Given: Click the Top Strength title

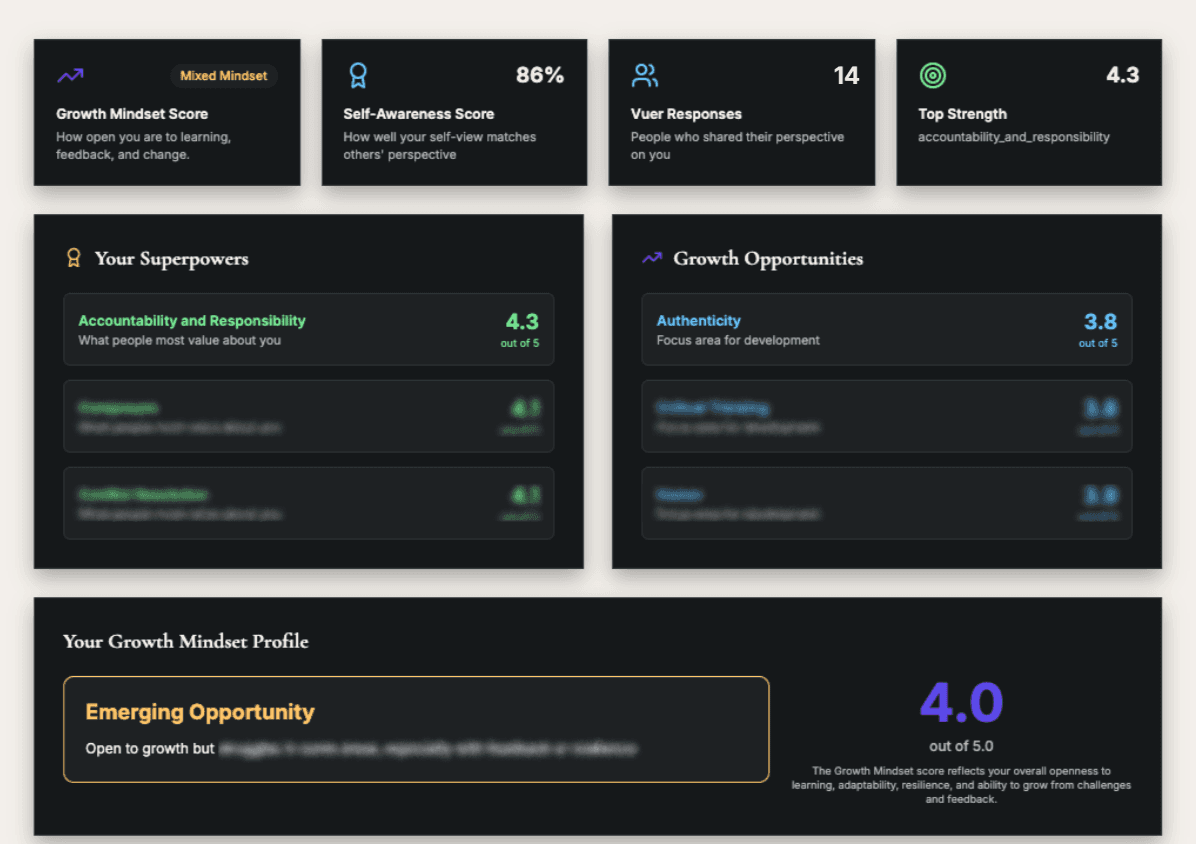Looking at the screenshot, I should click(963, 114).
